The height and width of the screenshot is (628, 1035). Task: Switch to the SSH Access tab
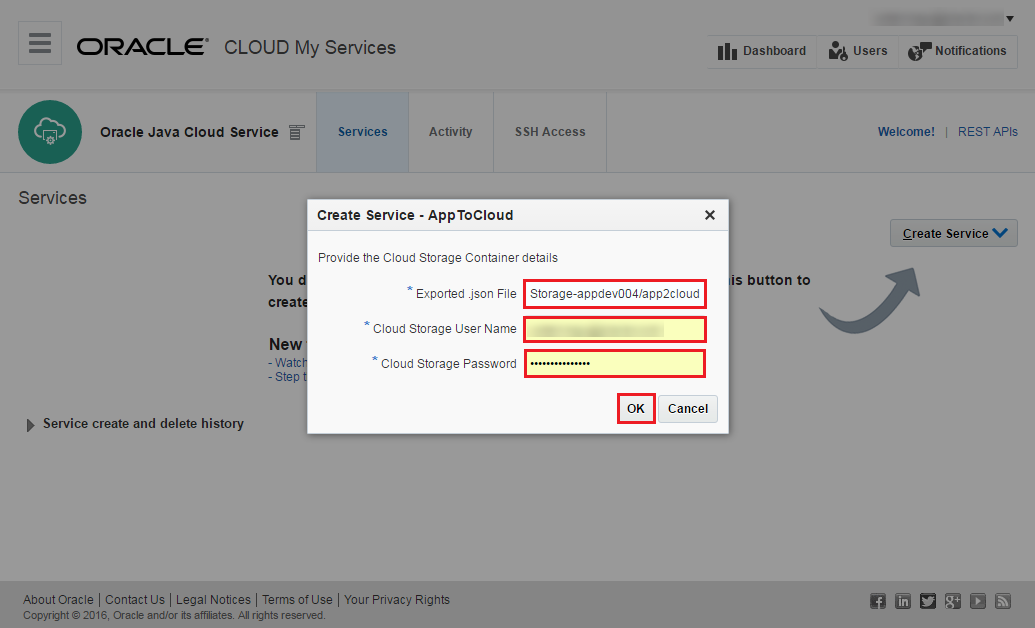[x=550, y=132]
